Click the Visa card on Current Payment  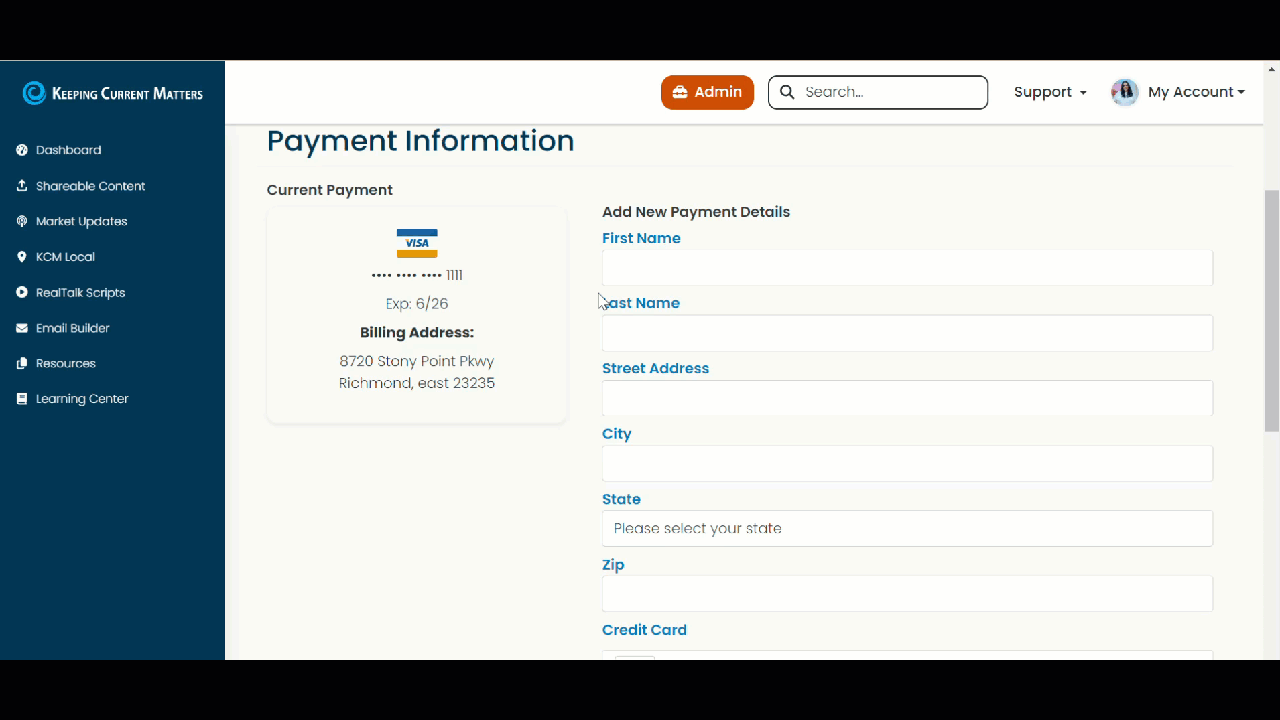tap(416, 243)
